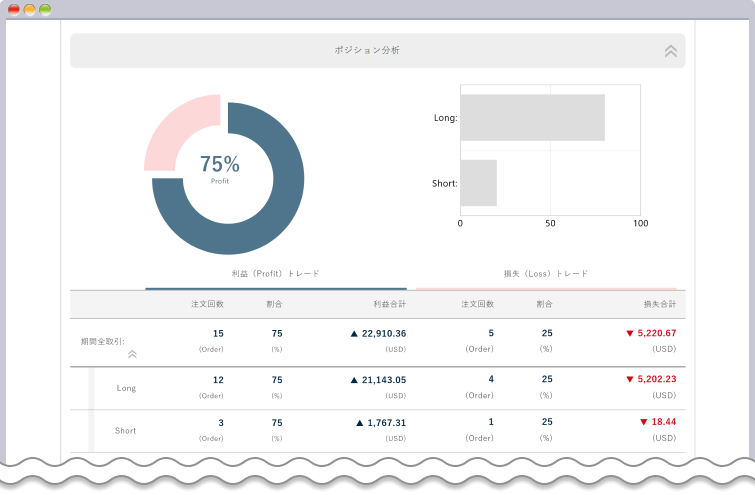Switch to the 利益（Profit）トレード tab
Image resolution: width=755 pixels, height=495 pixels.
(276, 273)
